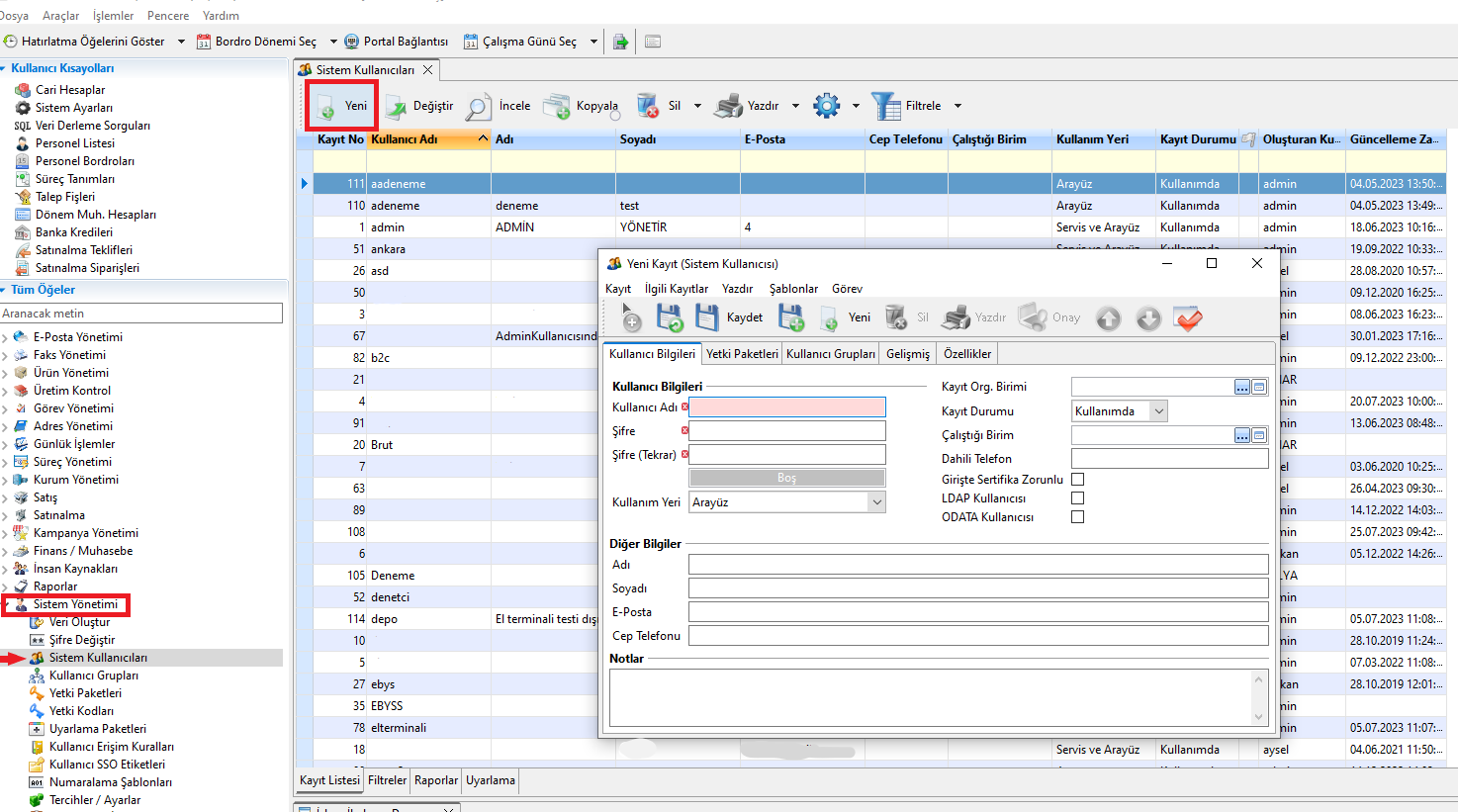Click the blue gear settings icon
The image size is (1458, 812).
click(x=826, y=106)
